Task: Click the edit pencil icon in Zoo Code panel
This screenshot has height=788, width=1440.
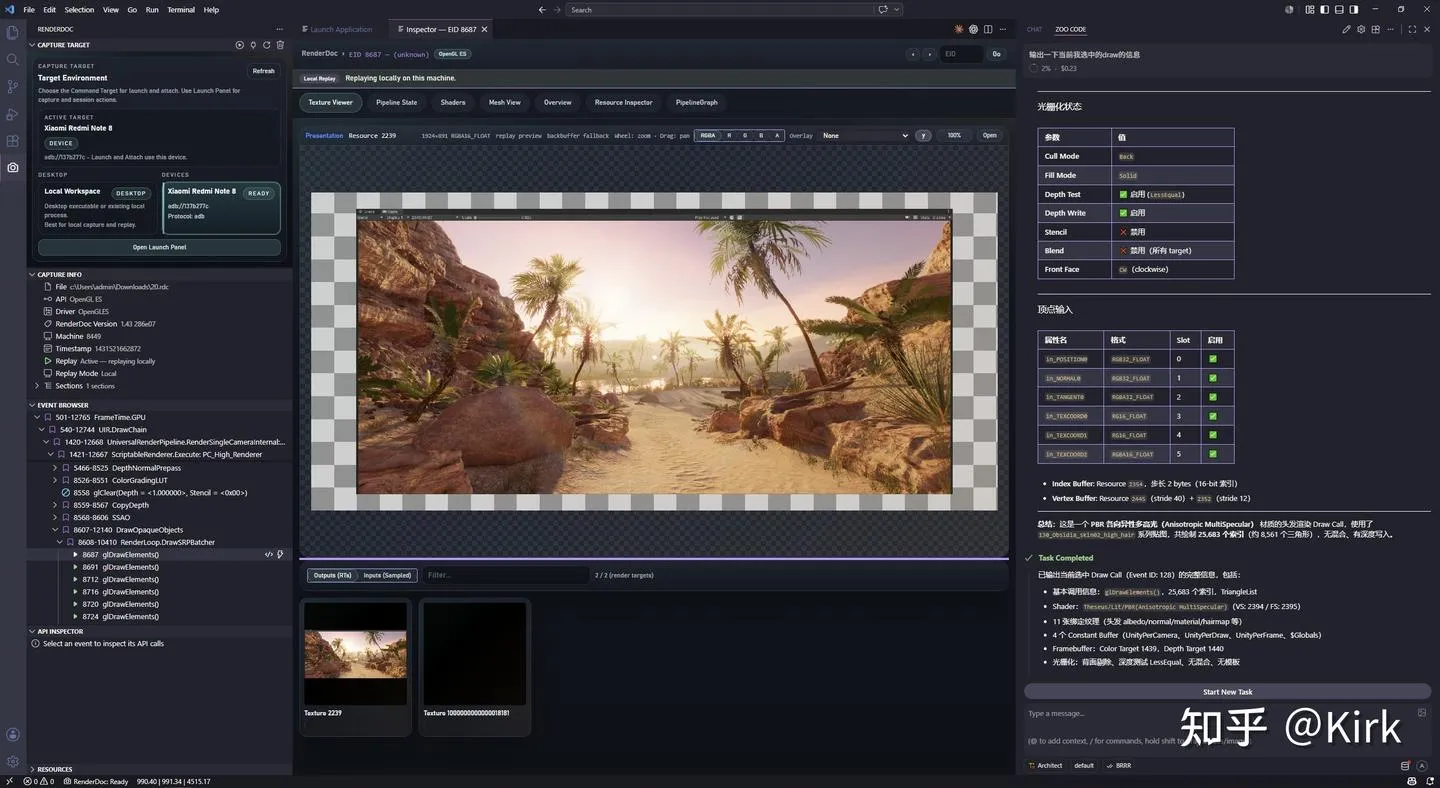Action: click(1347, 29)
